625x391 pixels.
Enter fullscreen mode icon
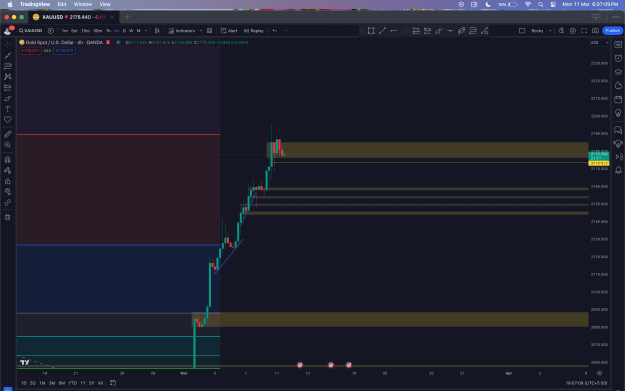(584, 31)
